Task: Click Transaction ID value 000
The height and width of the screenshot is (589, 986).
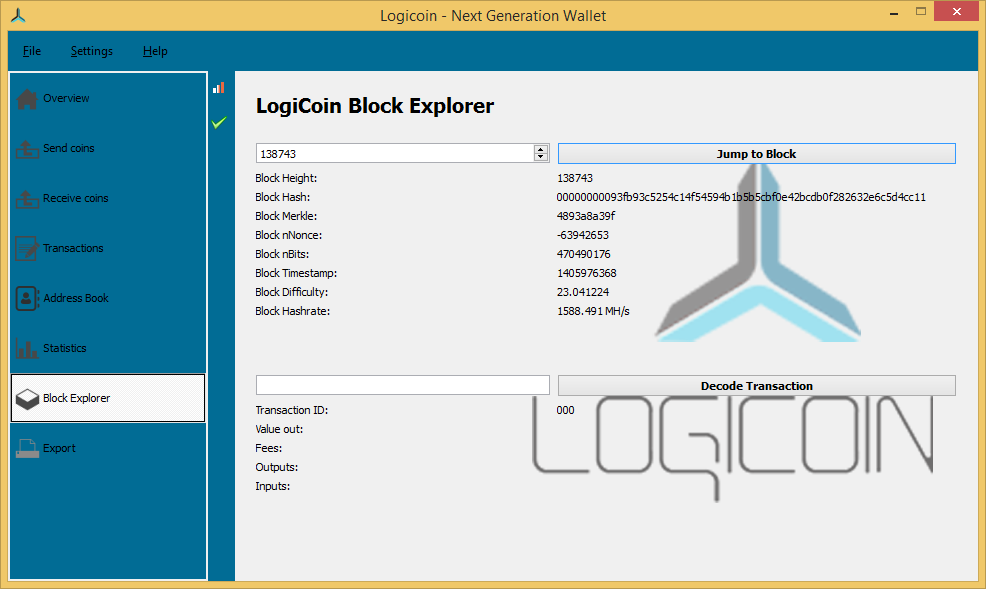Action: point(565,410)
